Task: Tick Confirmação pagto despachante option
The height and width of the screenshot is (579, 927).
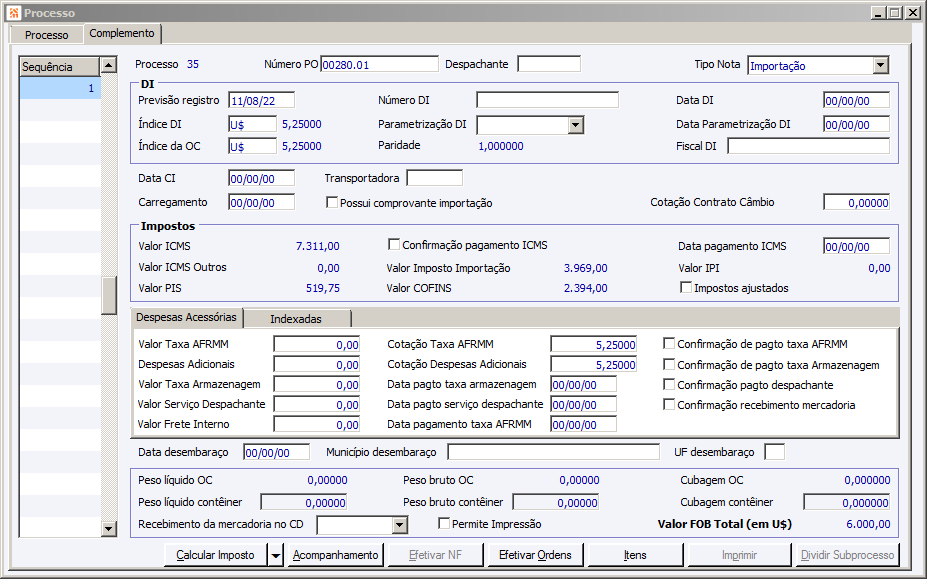Action: (669, 385)
